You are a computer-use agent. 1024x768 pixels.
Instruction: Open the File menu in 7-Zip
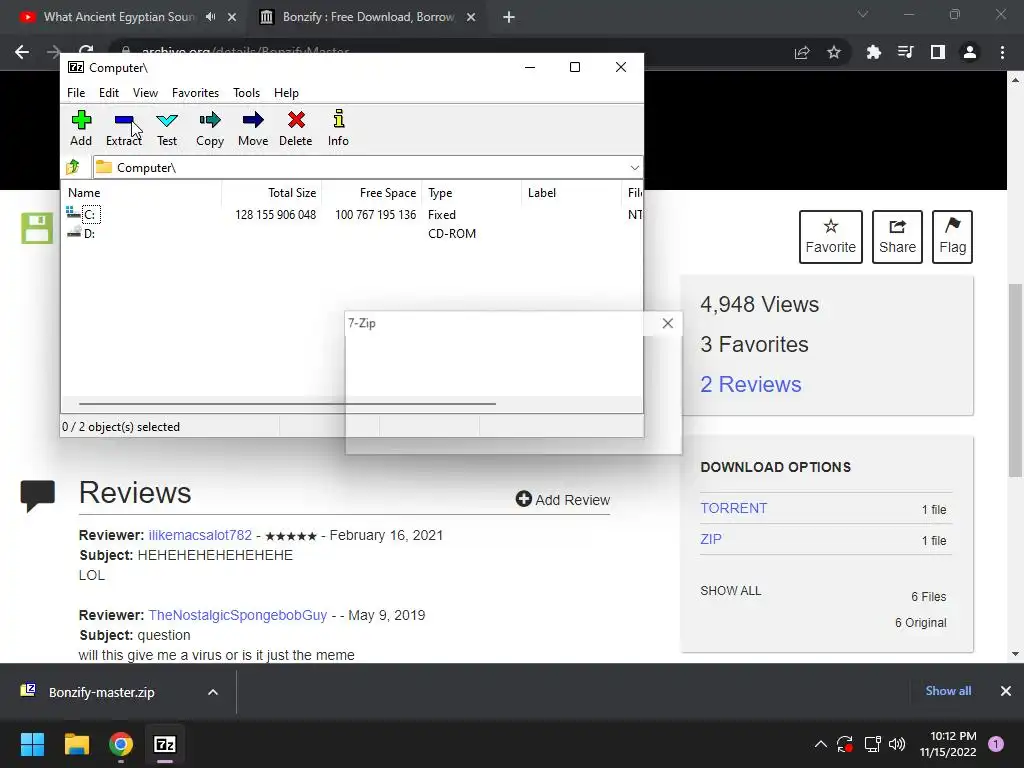(76, 93)
